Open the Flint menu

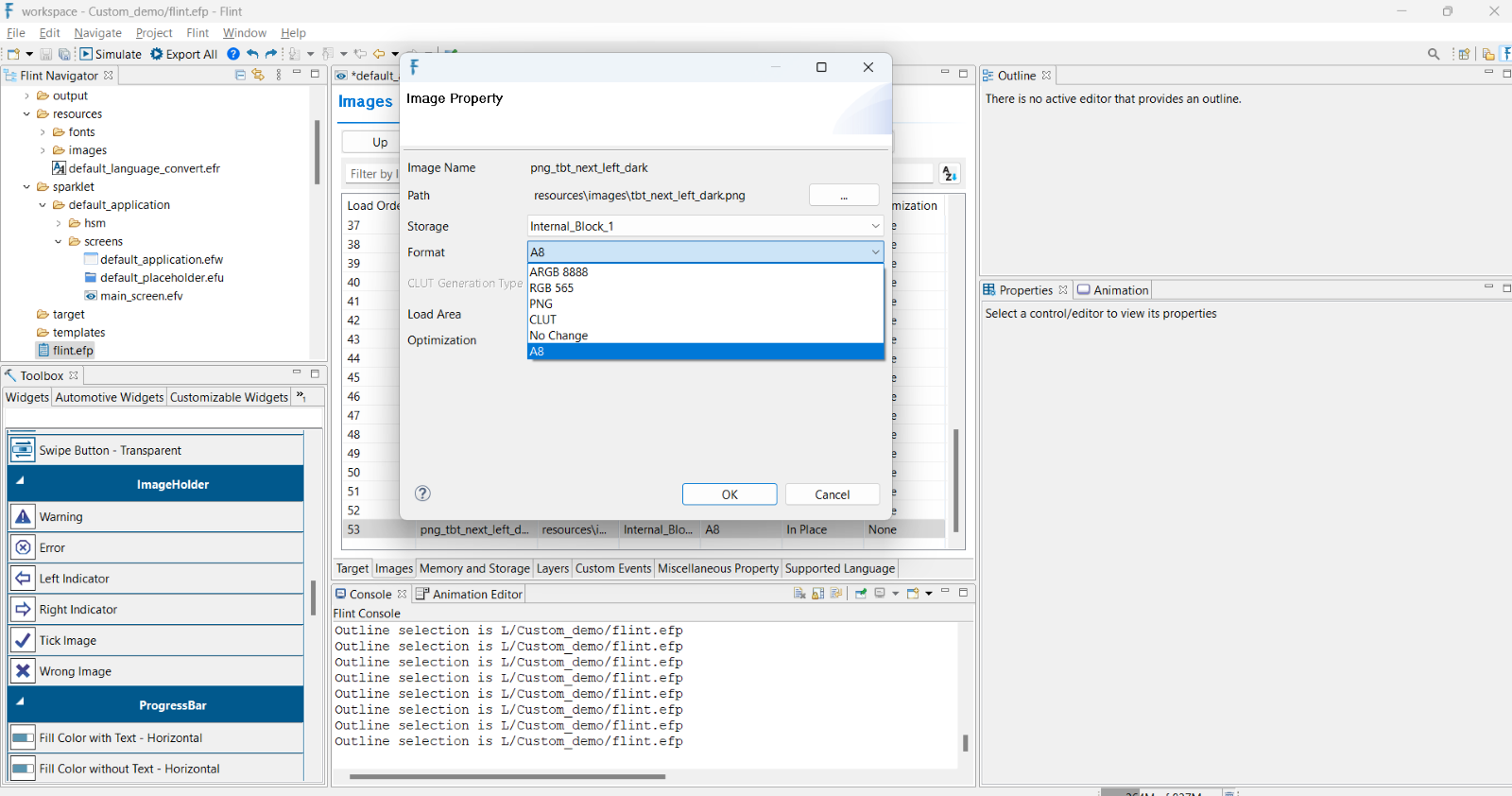(197, 33)
